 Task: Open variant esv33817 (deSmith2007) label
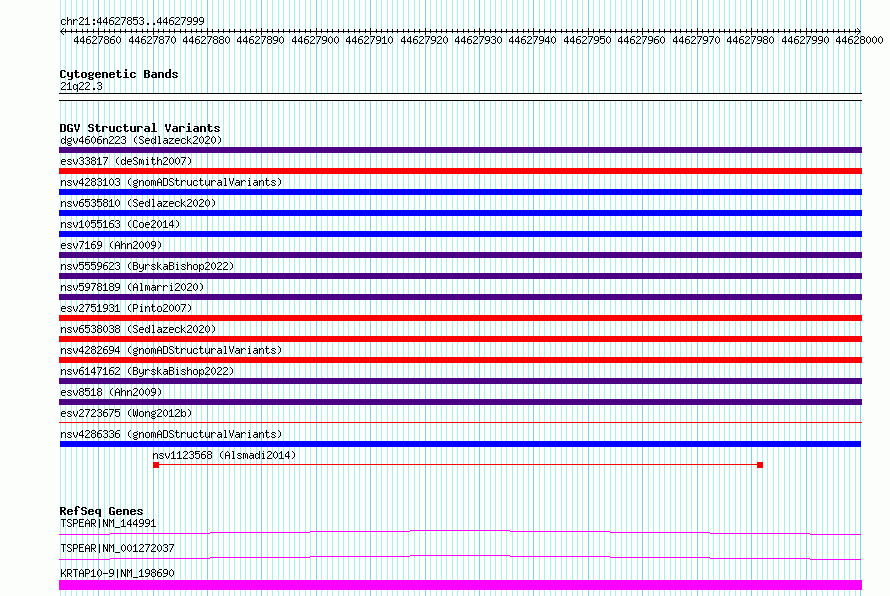[x=126, y=161]
